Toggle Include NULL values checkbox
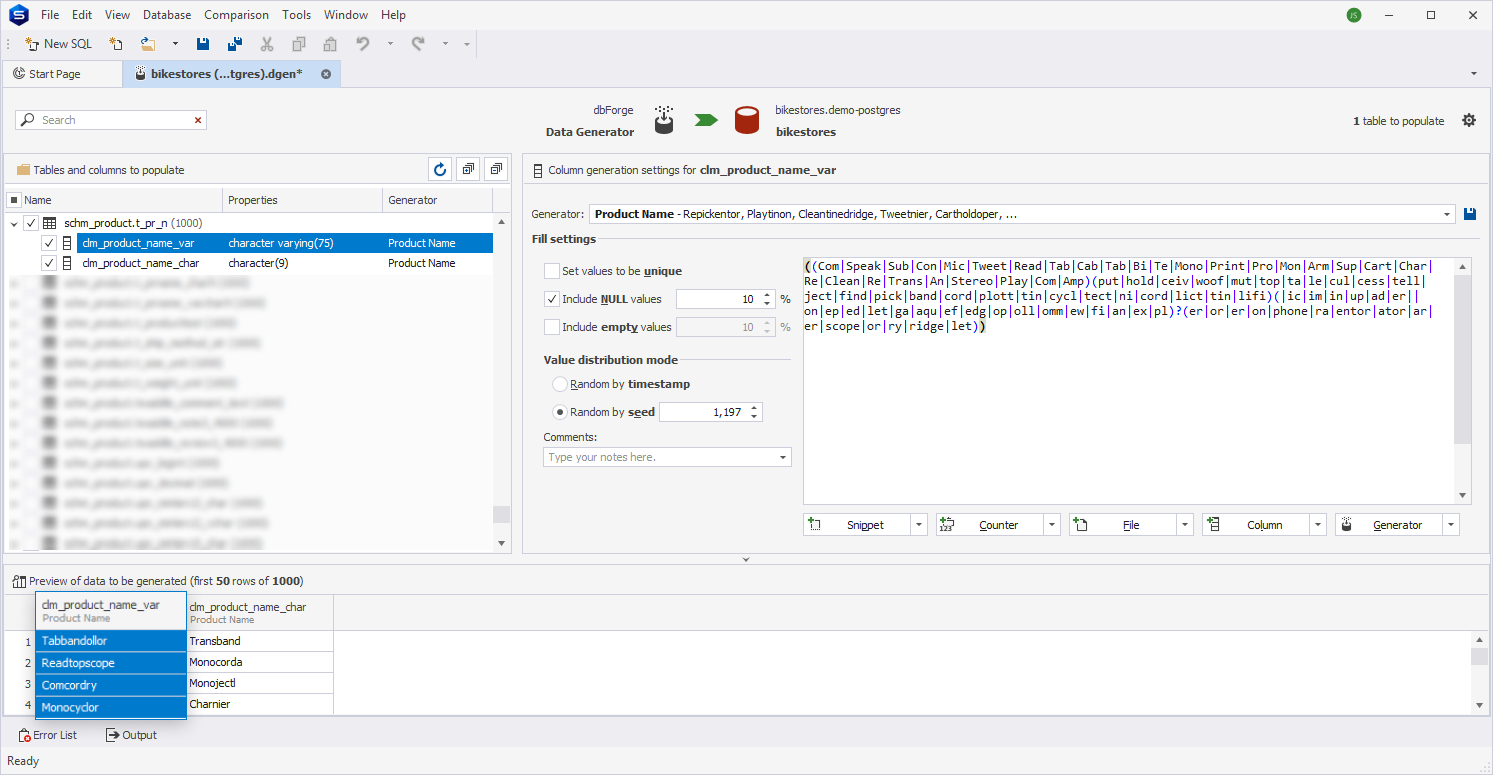 [x=552, y=299]
